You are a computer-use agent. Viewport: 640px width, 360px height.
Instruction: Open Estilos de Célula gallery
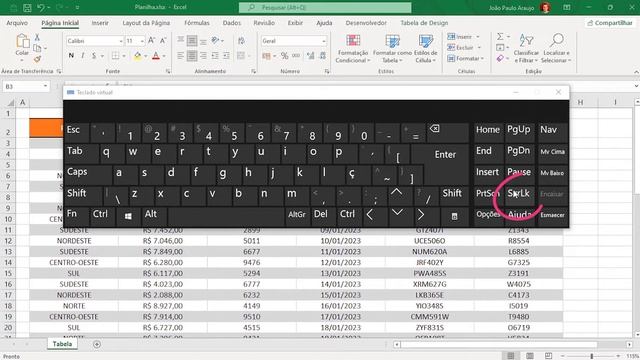pyautogui.click(x=426, y=49)
